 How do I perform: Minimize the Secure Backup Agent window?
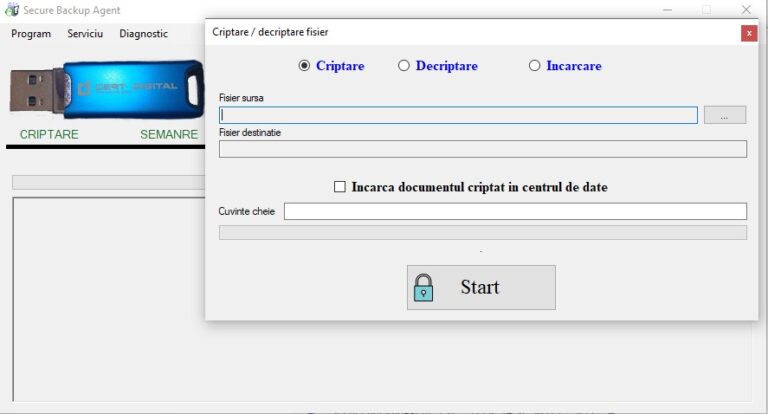coord(667,10)
